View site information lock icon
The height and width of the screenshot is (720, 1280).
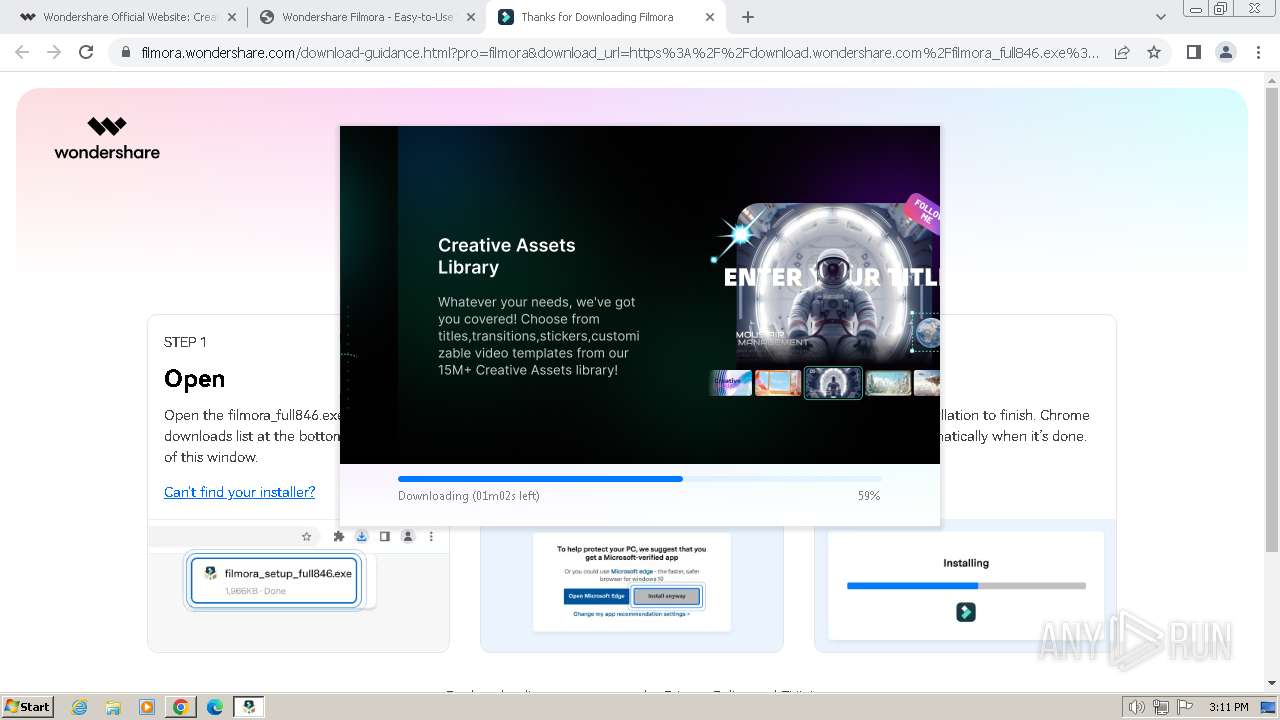[x=125, y=52]
